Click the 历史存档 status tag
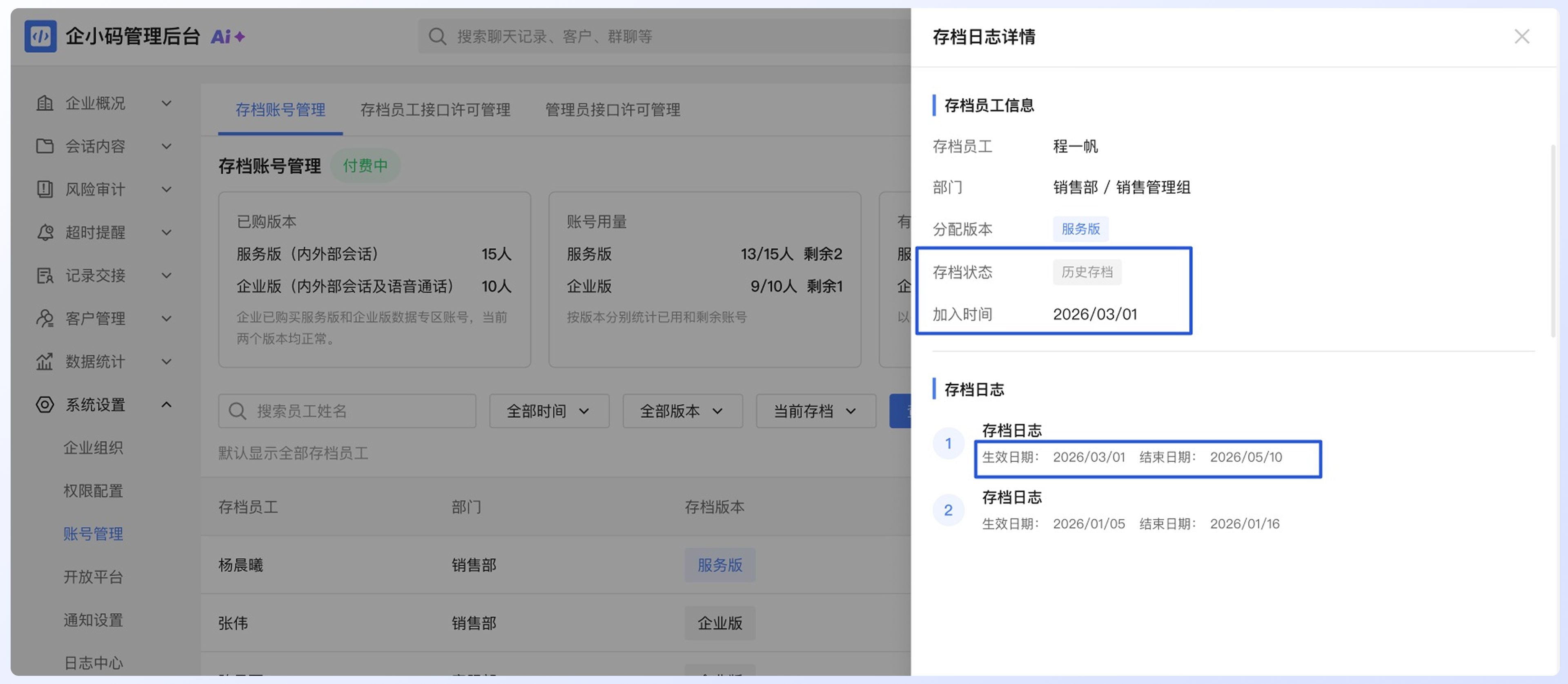Screen dimensions: 1568x684 click(1087, 272)
